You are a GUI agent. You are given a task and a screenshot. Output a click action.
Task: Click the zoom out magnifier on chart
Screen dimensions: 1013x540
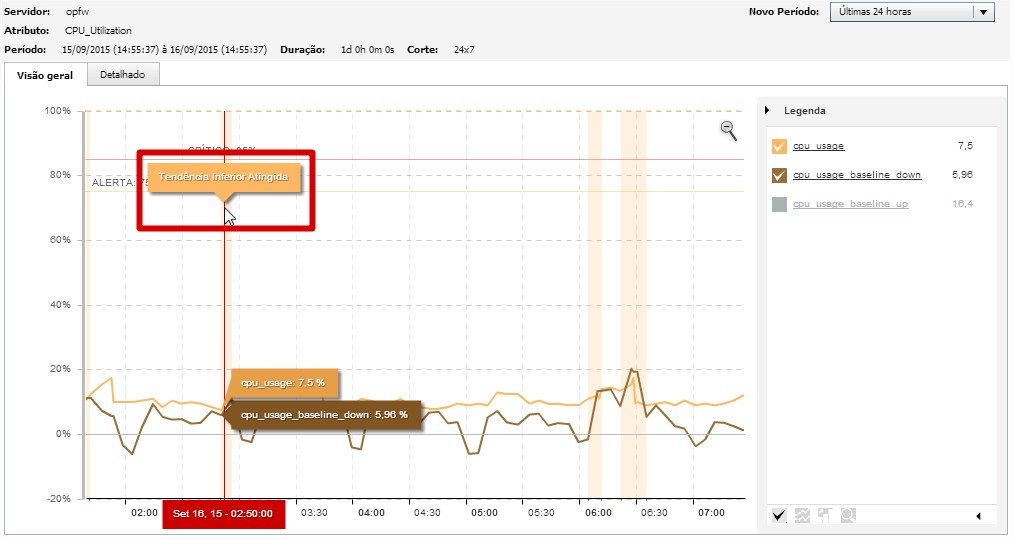(728, 130)
